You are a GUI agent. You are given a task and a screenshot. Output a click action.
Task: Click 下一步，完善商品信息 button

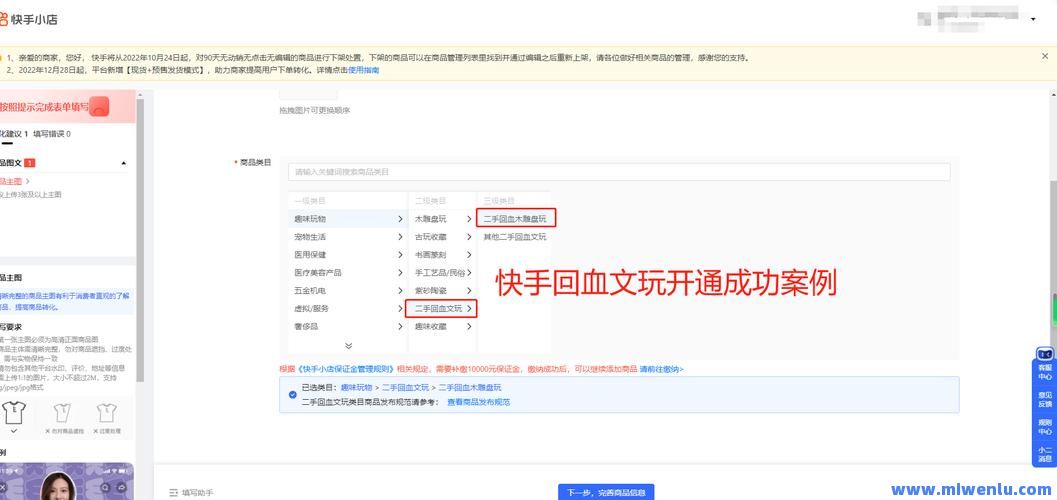click(x=606, y=493)
